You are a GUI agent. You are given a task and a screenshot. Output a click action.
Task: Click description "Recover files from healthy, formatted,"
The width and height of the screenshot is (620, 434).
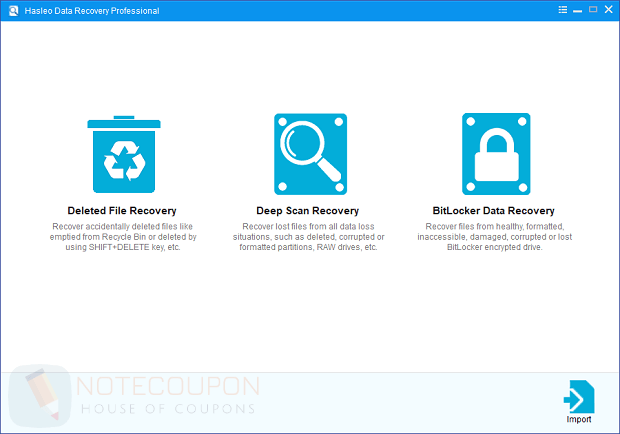pyautogui.click(x=495, y=226)
